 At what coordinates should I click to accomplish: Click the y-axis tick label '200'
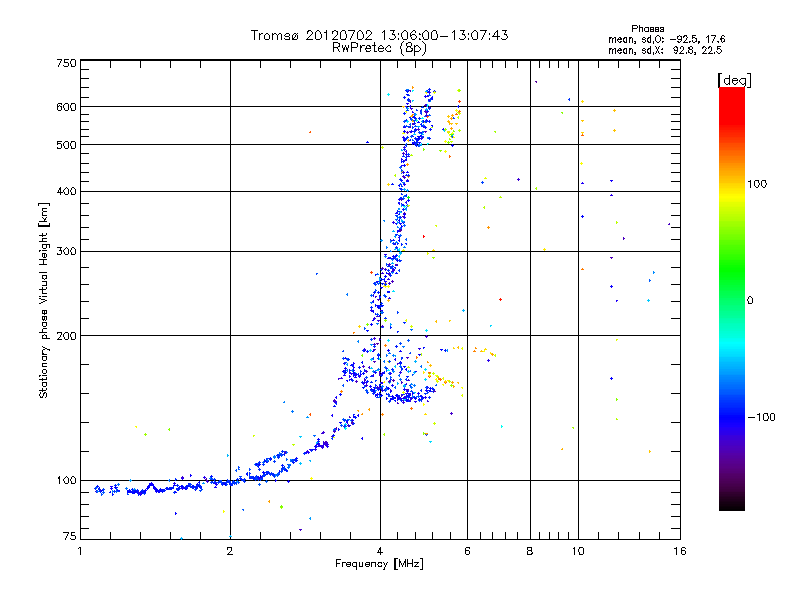click(x=66, y=336)
